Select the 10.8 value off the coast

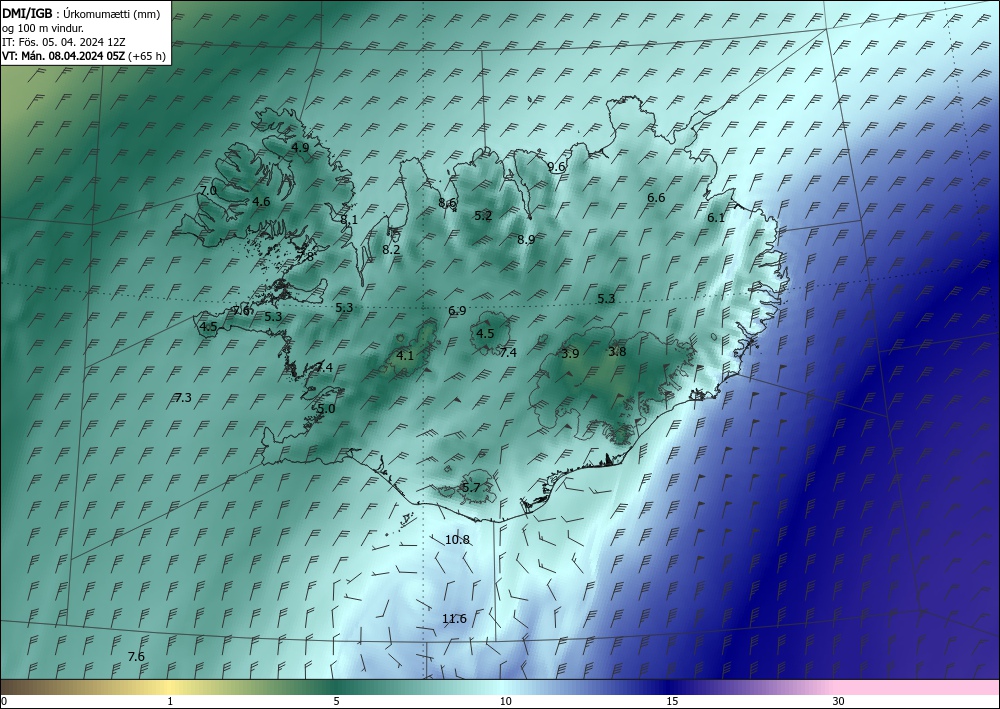tap(457, 540)
